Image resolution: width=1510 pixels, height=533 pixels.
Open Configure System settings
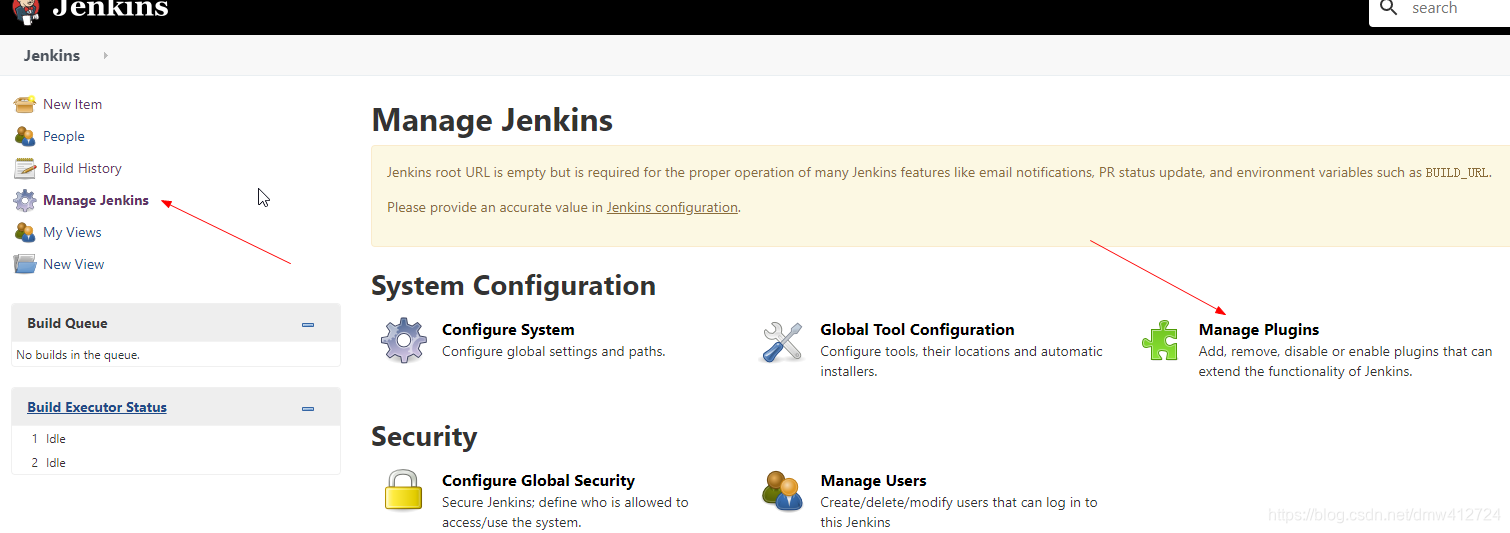[508, 329]
